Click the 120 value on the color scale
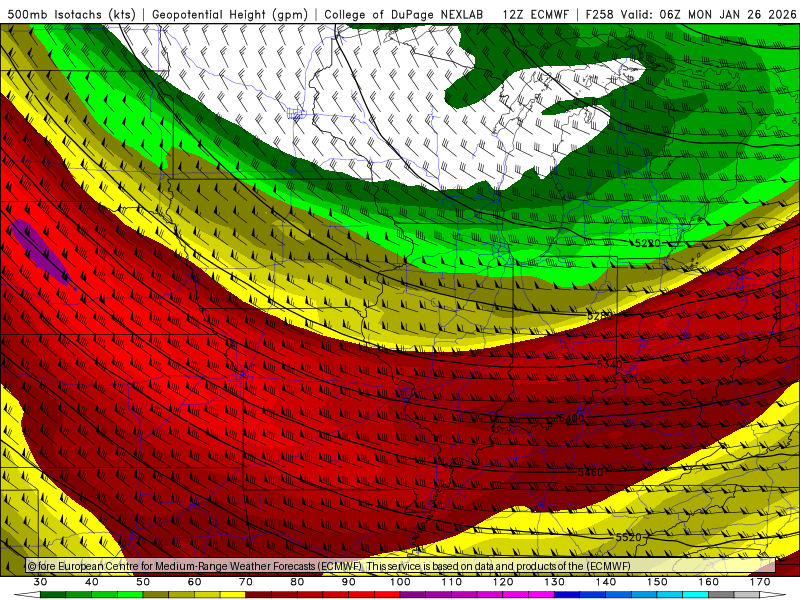The width and height of the screenshot is (800, 600). point(503,582)
